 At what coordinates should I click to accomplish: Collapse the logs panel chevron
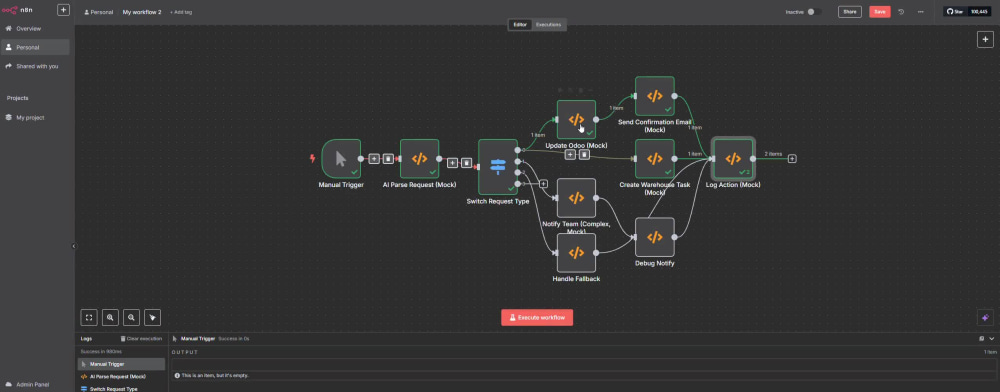pyautogui.click(x=992, y=338)
